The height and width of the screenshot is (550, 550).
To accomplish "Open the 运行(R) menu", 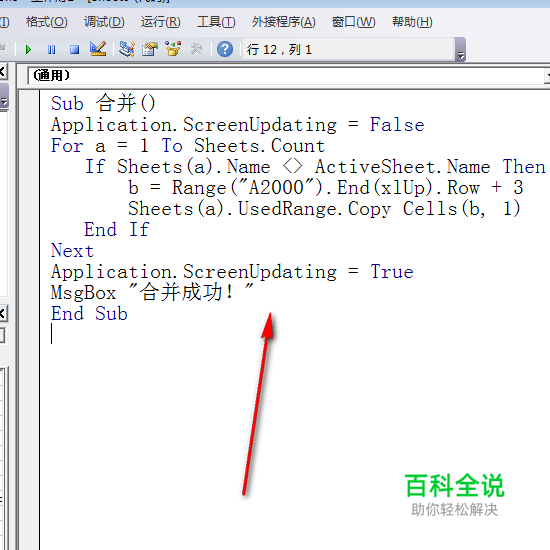I will pos(161,22).
